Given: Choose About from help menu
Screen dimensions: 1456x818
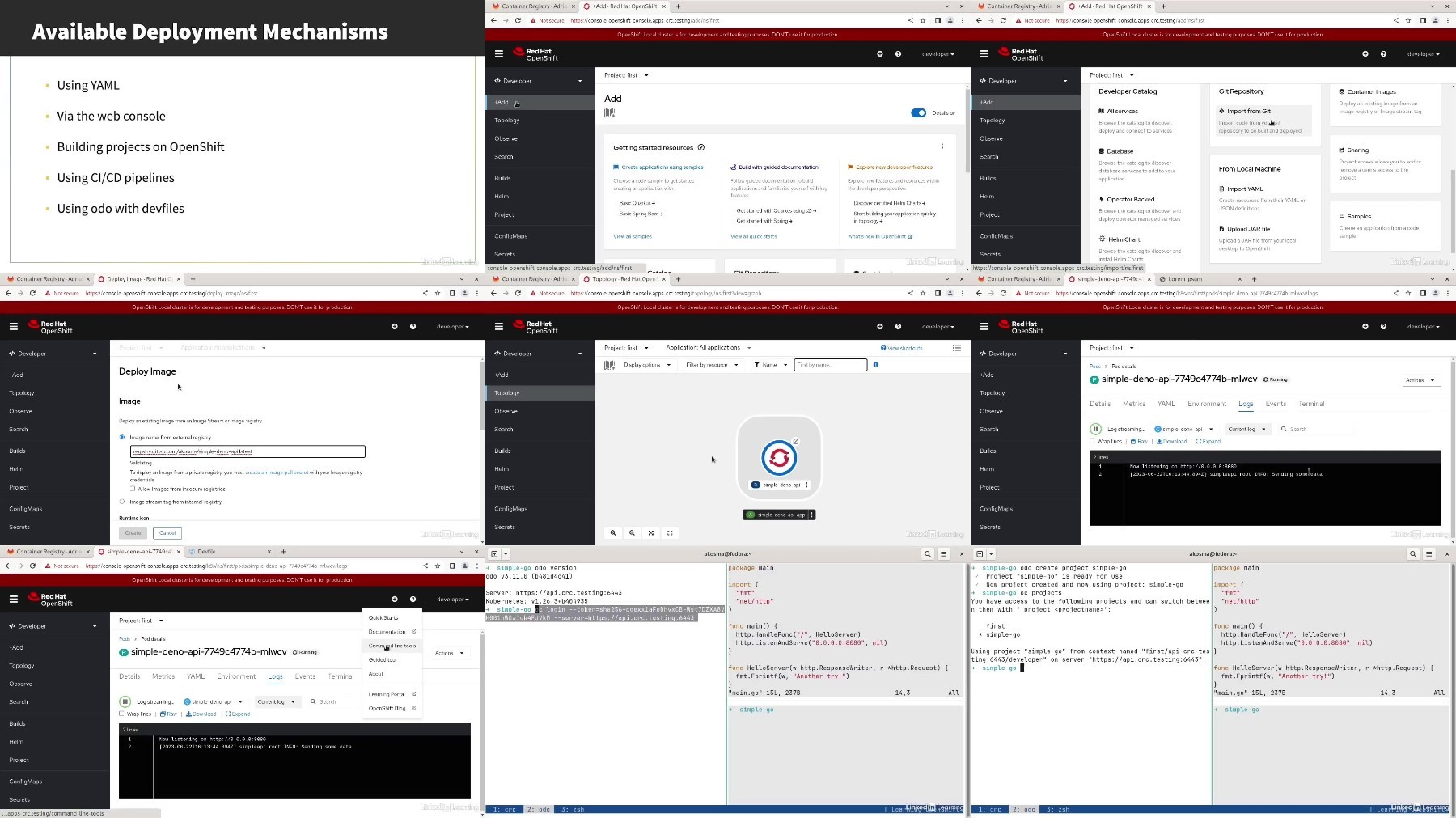Looking at the screenshot, I should click(376, 673).
